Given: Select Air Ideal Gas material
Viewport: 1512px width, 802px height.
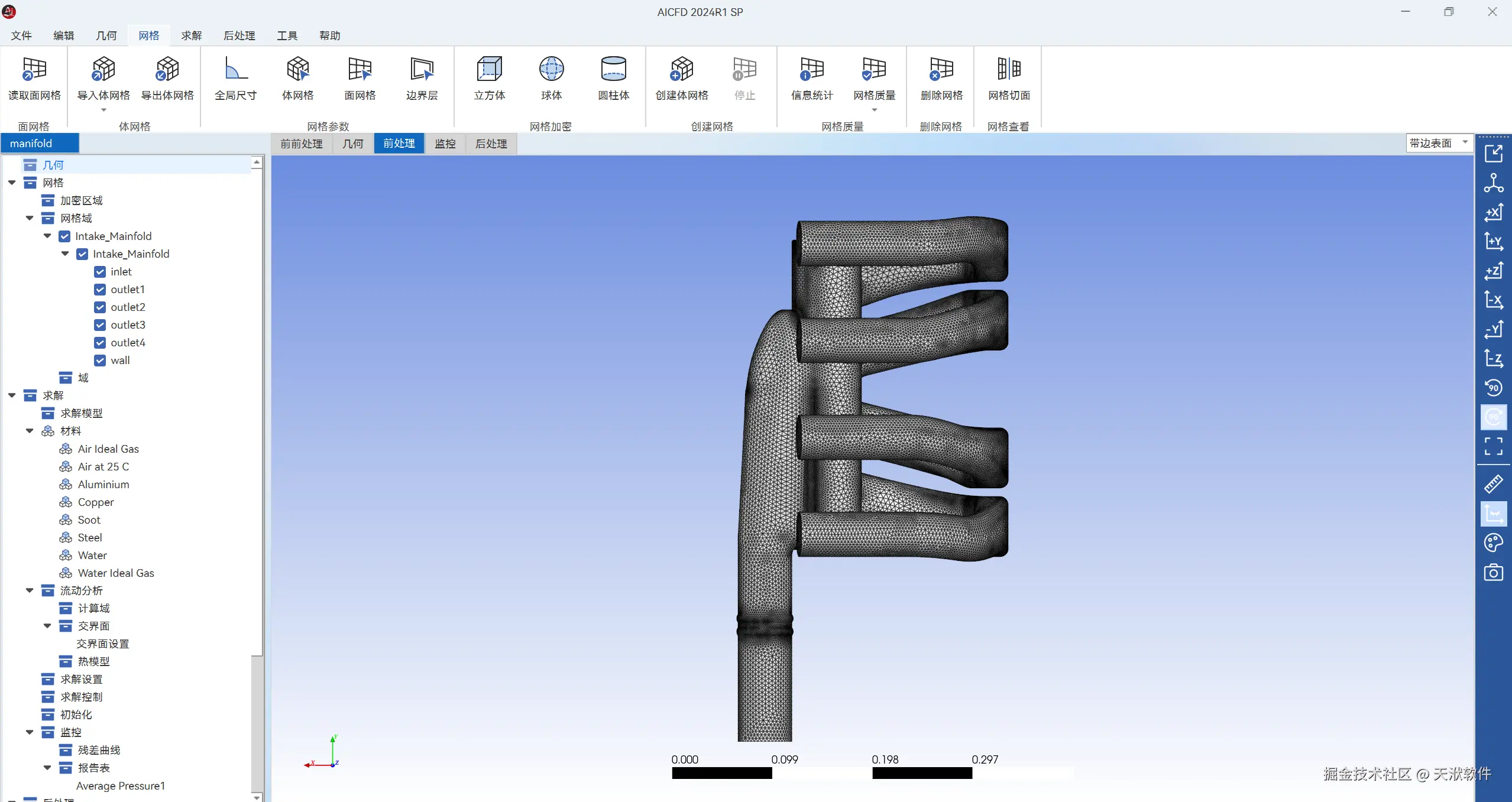Looking at the screenshot, I should point(108,449).
